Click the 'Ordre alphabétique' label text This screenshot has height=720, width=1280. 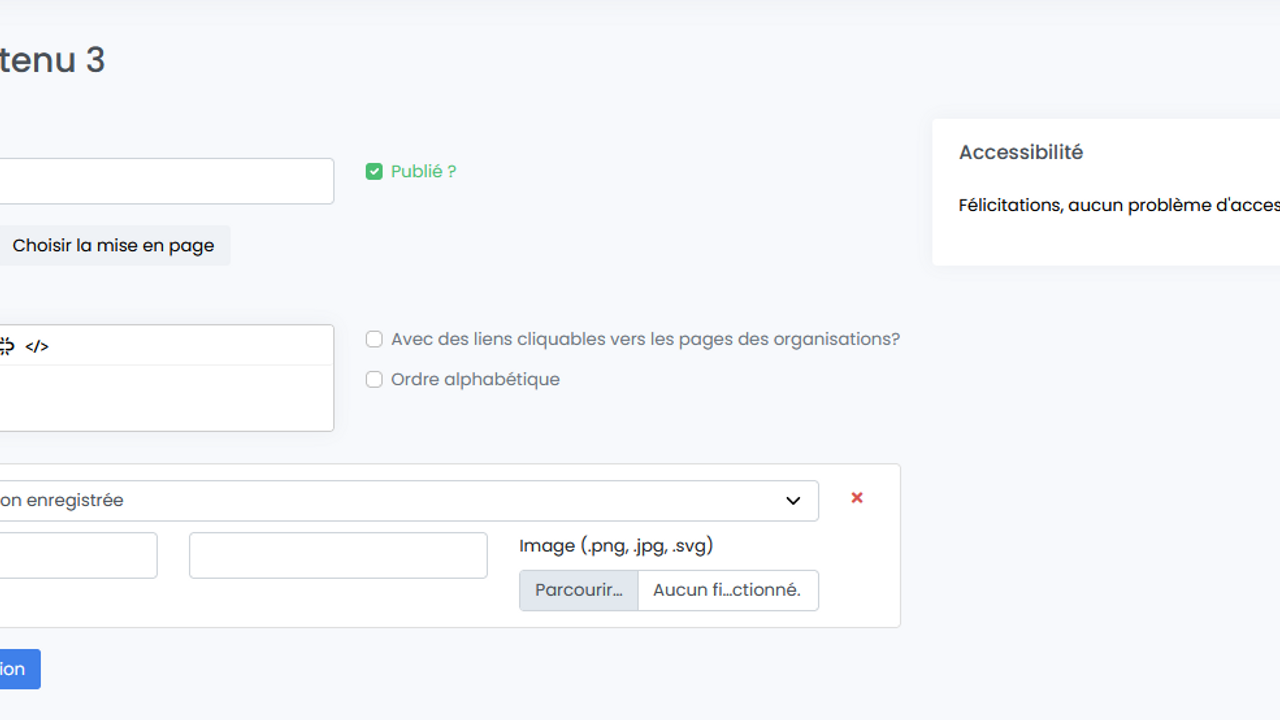[x=475, y=379]
